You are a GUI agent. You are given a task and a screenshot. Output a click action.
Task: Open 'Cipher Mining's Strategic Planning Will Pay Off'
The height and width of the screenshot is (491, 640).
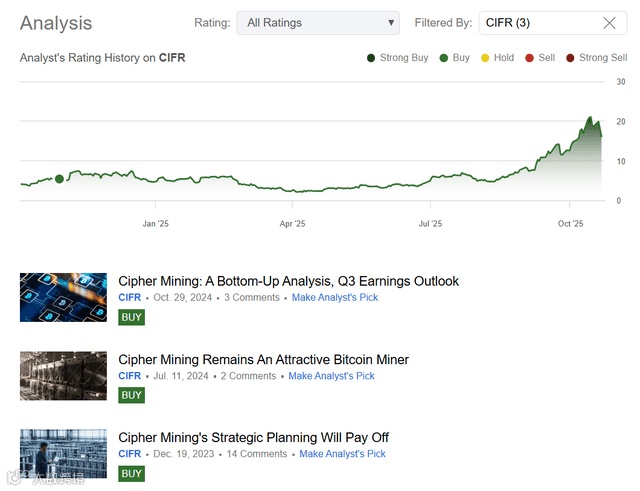(253, 438)
